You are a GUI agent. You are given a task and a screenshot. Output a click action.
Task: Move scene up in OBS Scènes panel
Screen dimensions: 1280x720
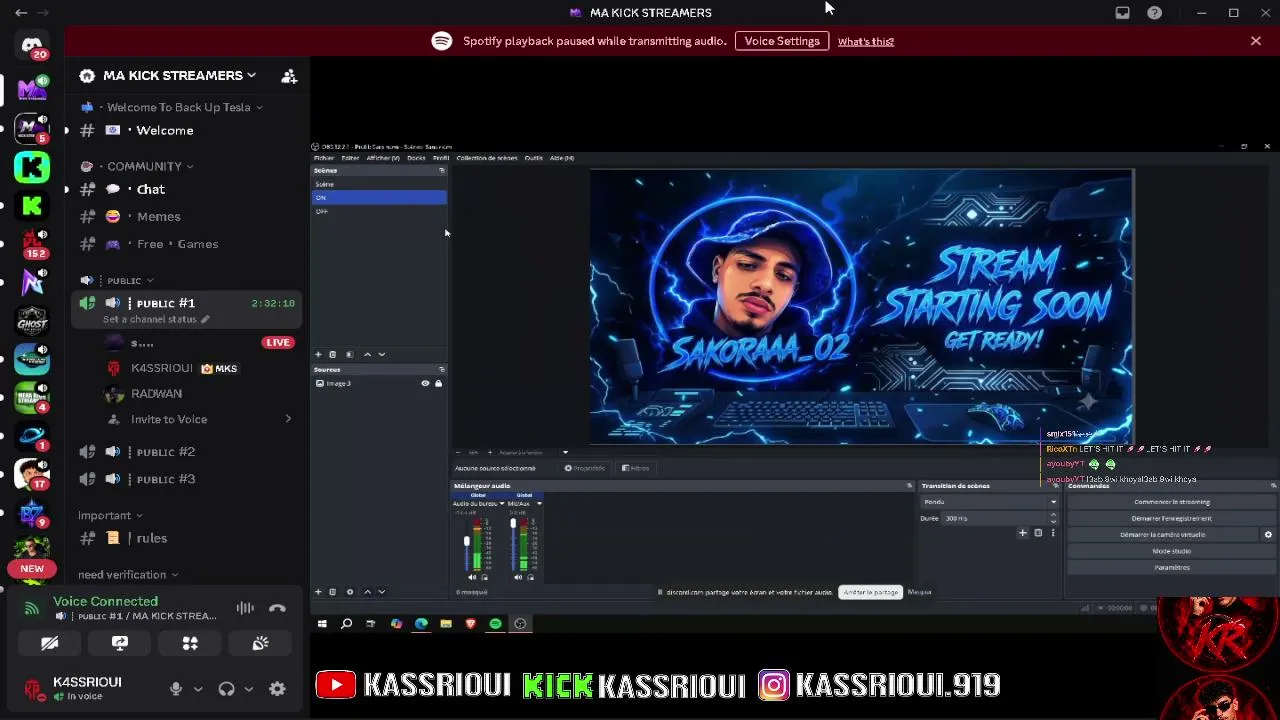click(367, 354)
